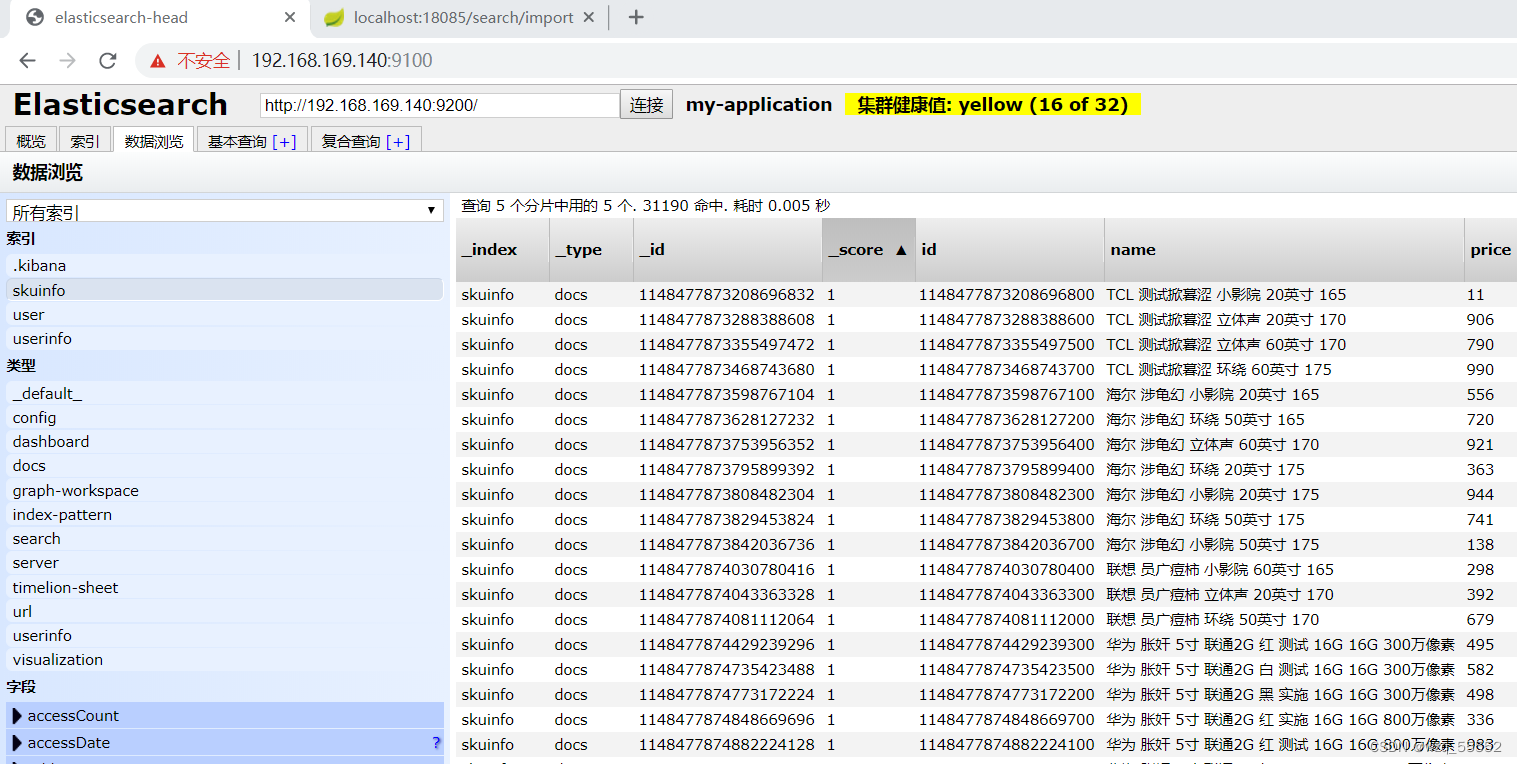Select the visualization type
1517x764 pixels.
(225, 660)
